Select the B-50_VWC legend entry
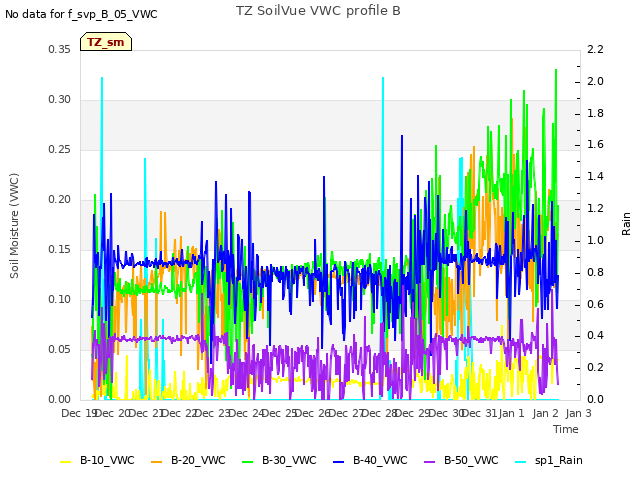Screen dimensions: 640x480 pos(461,460)
